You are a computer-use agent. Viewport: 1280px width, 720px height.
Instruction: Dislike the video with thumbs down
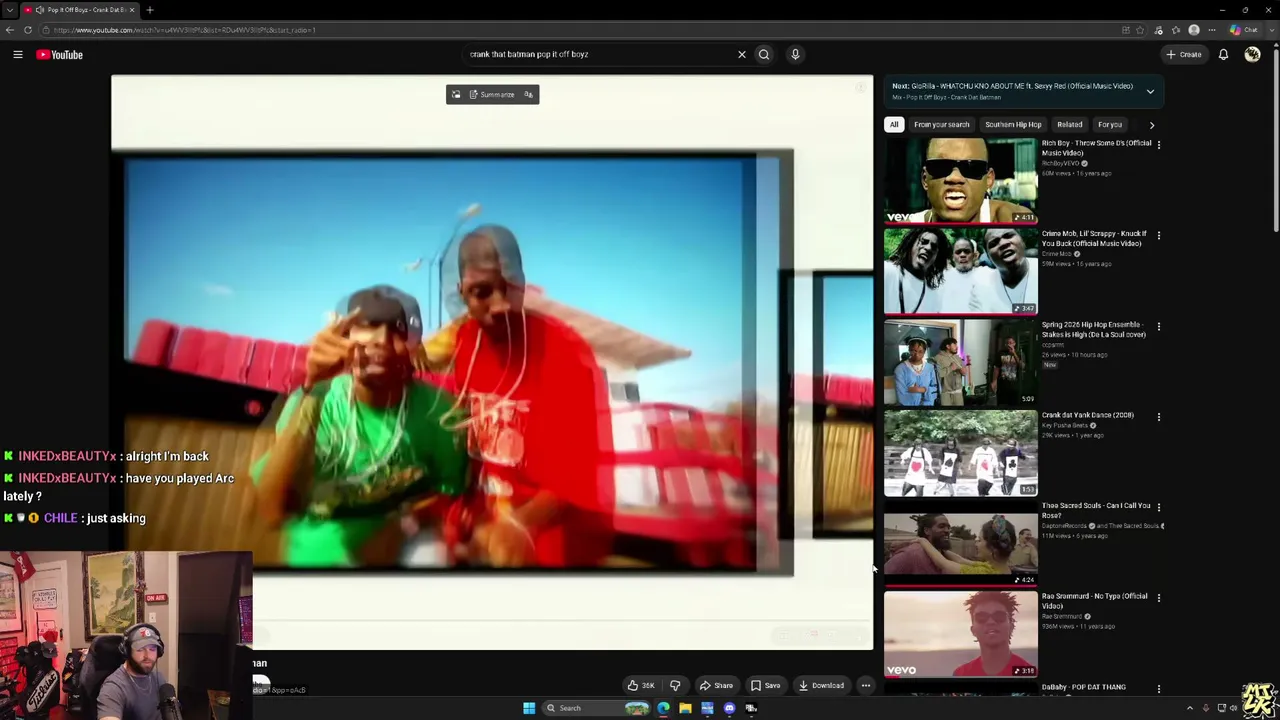[x=675, y=685]
